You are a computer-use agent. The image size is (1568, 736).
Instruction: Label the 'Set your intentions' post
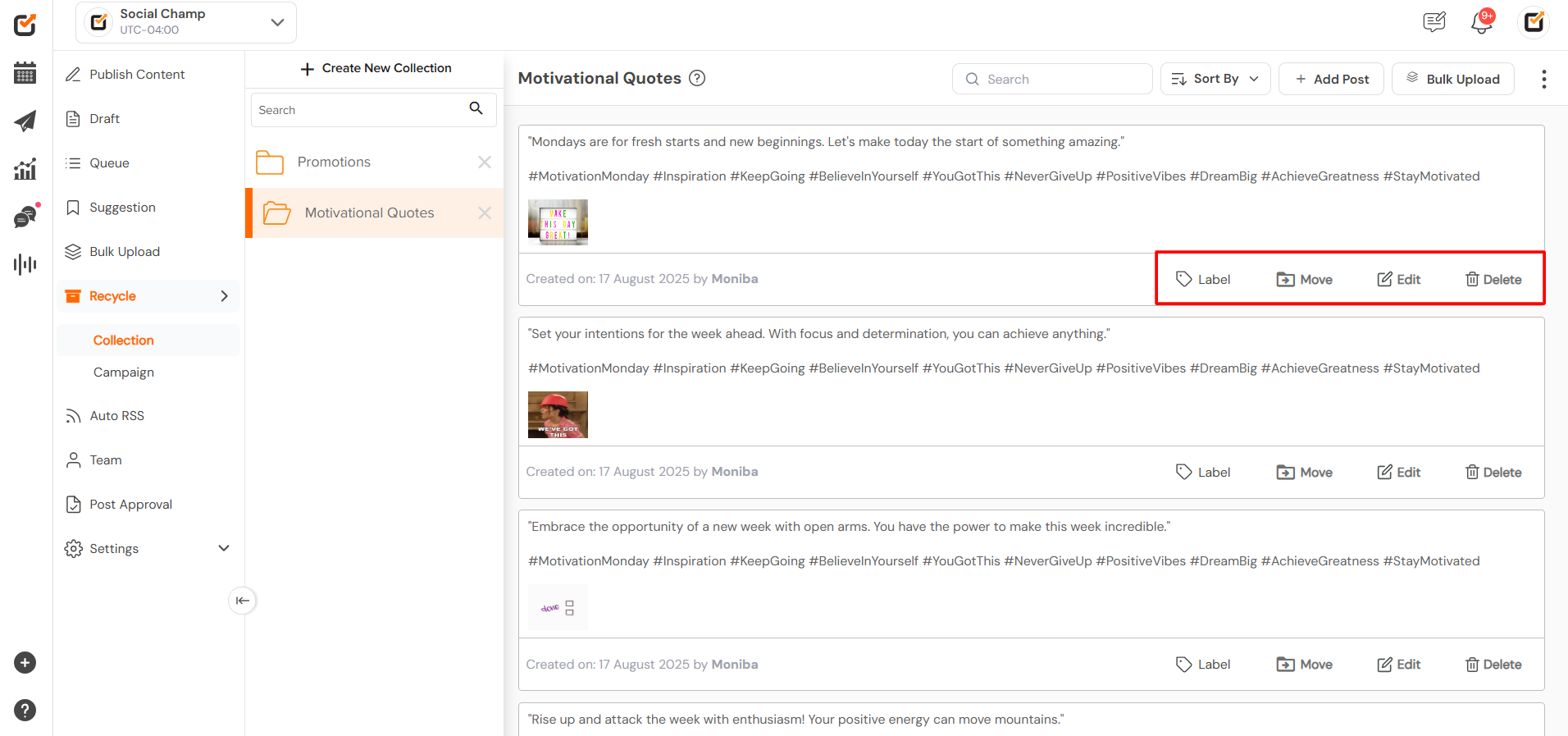pyautogui.click(x=1203, y=472)
